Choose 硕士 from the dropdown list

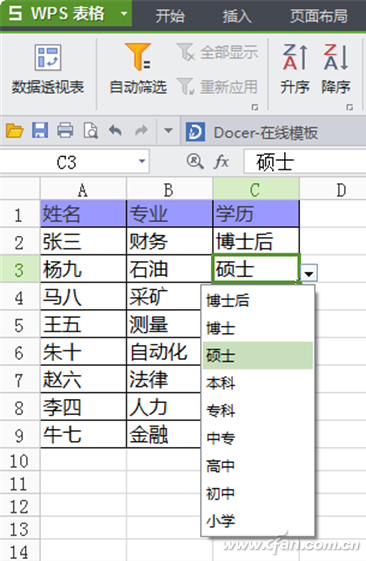pyautogui.click(x=258, y=355)
